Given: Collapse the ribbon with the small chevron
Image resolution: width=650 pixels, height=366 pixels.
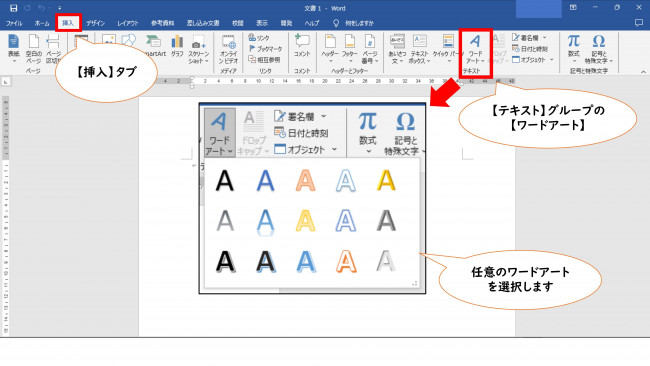Looking at the screenshot, I should [x=643, y=72].
